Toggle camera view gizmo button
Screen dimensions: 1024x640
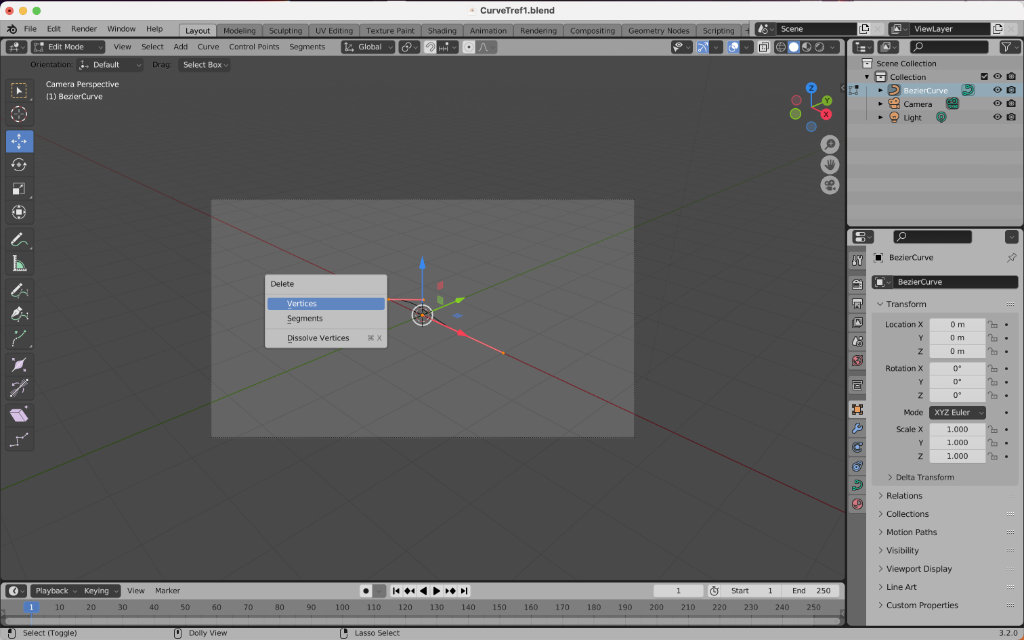click(x=830, y=185)
